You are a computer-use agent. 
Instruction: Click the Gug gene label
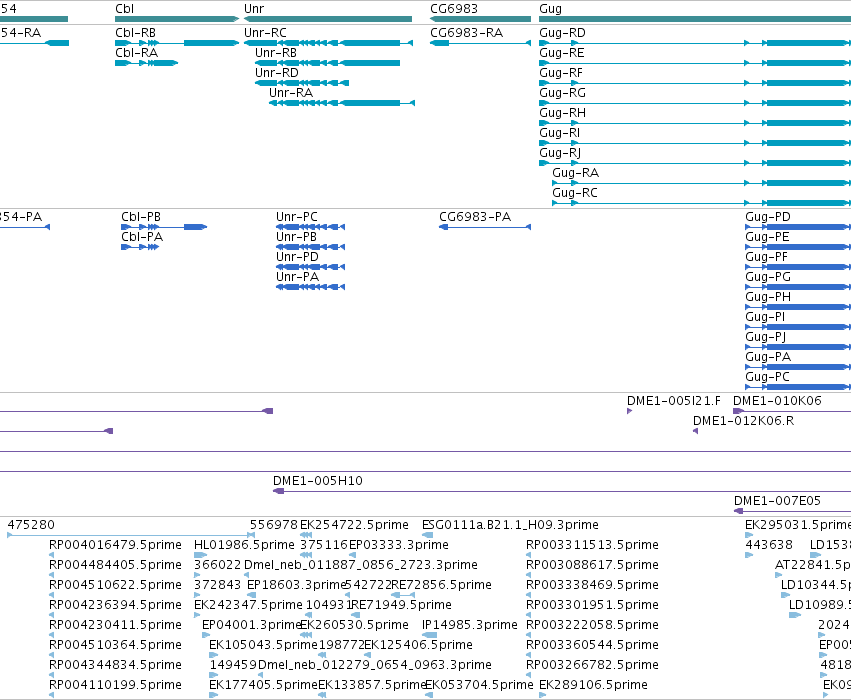550,9
